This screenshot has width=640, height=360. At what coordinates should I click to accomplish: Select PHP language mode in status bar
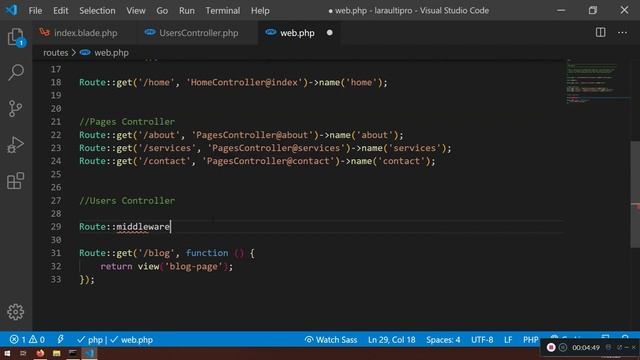point(530,340)
